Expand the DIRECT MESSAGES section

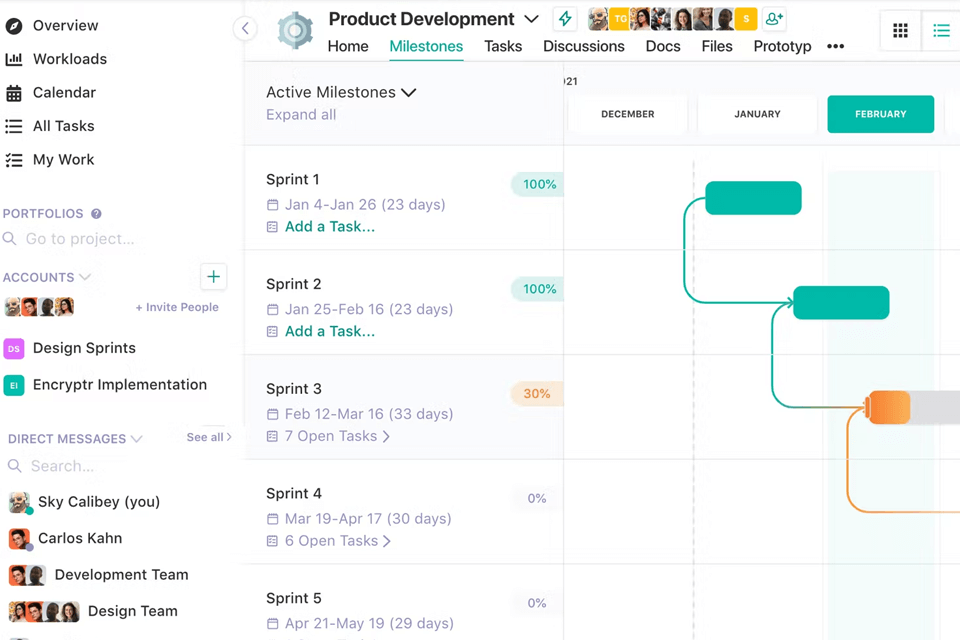coord(136,438)
